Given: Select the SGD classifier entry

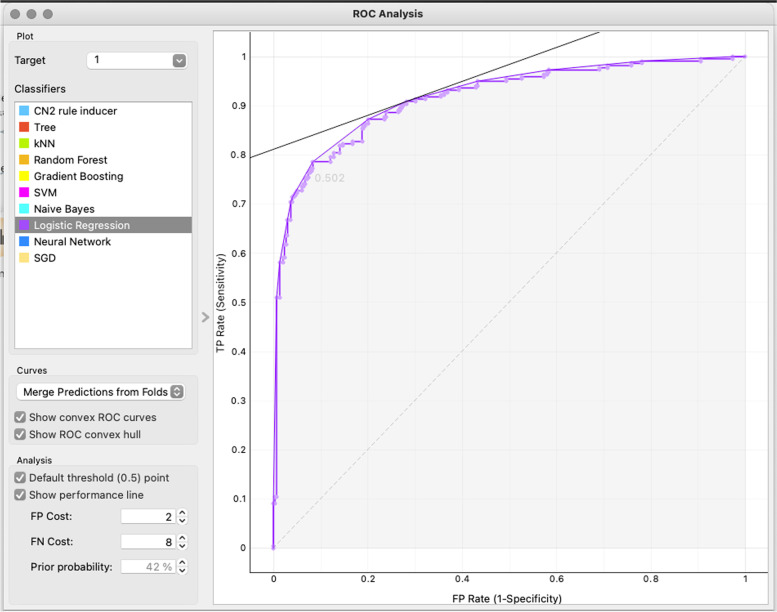Looking at the screenshot, I should point(46,258).
